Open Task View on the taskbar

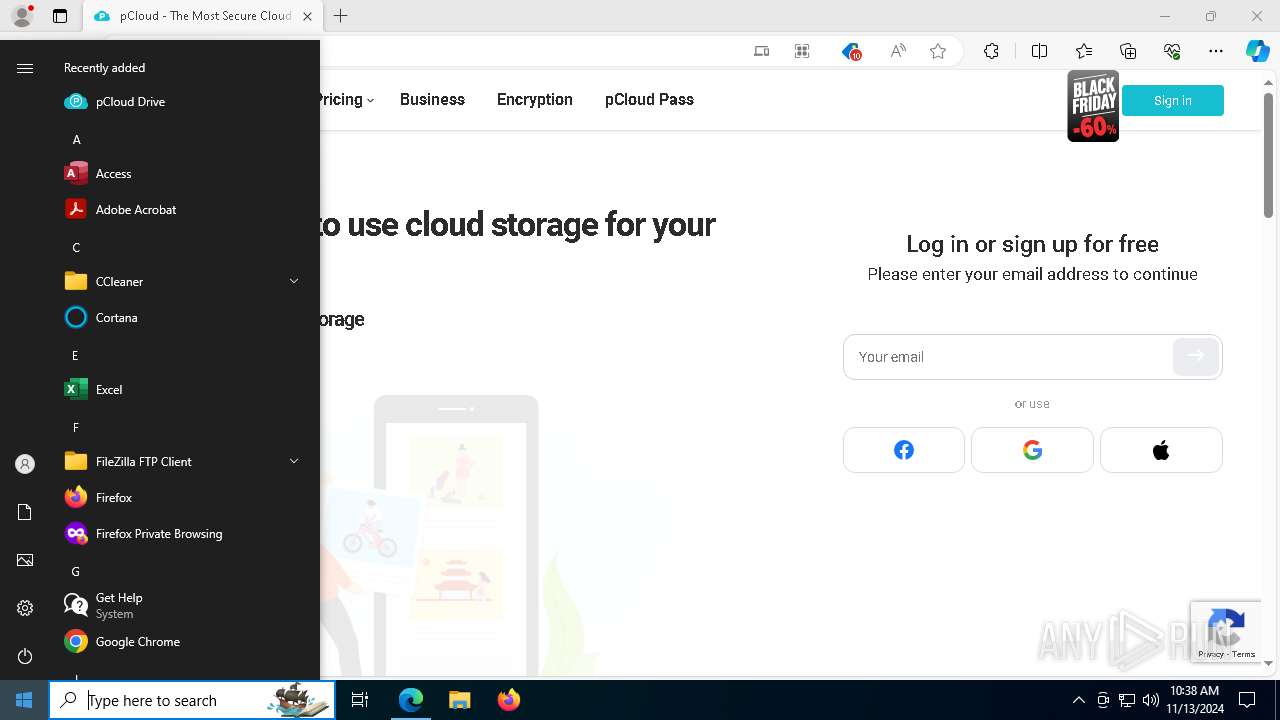[360, 700]
